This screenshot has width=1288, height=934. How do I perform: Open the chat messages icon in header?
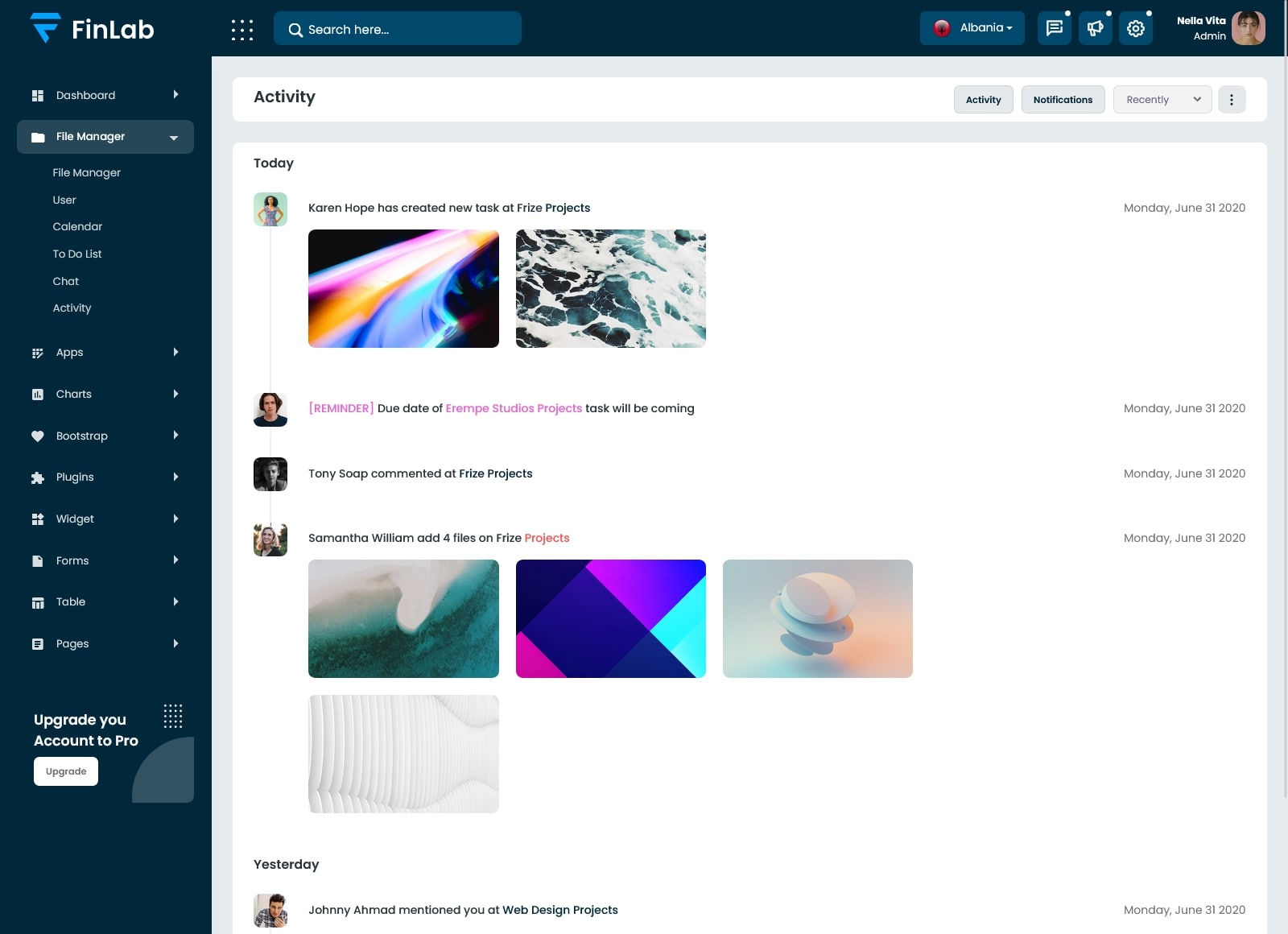pos(1054,29)
